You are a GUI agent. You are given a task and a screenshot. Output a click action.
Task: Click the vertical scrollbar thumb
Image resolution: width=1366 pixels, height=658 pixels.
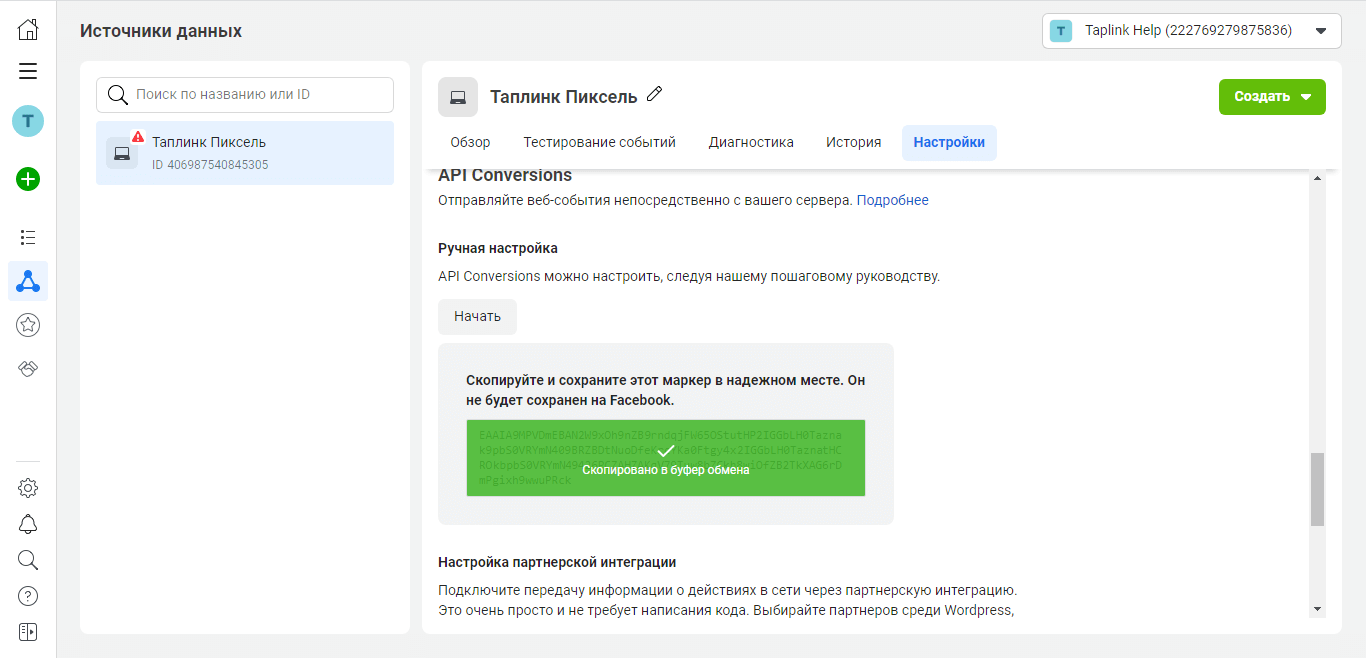tap(1317, 489)
